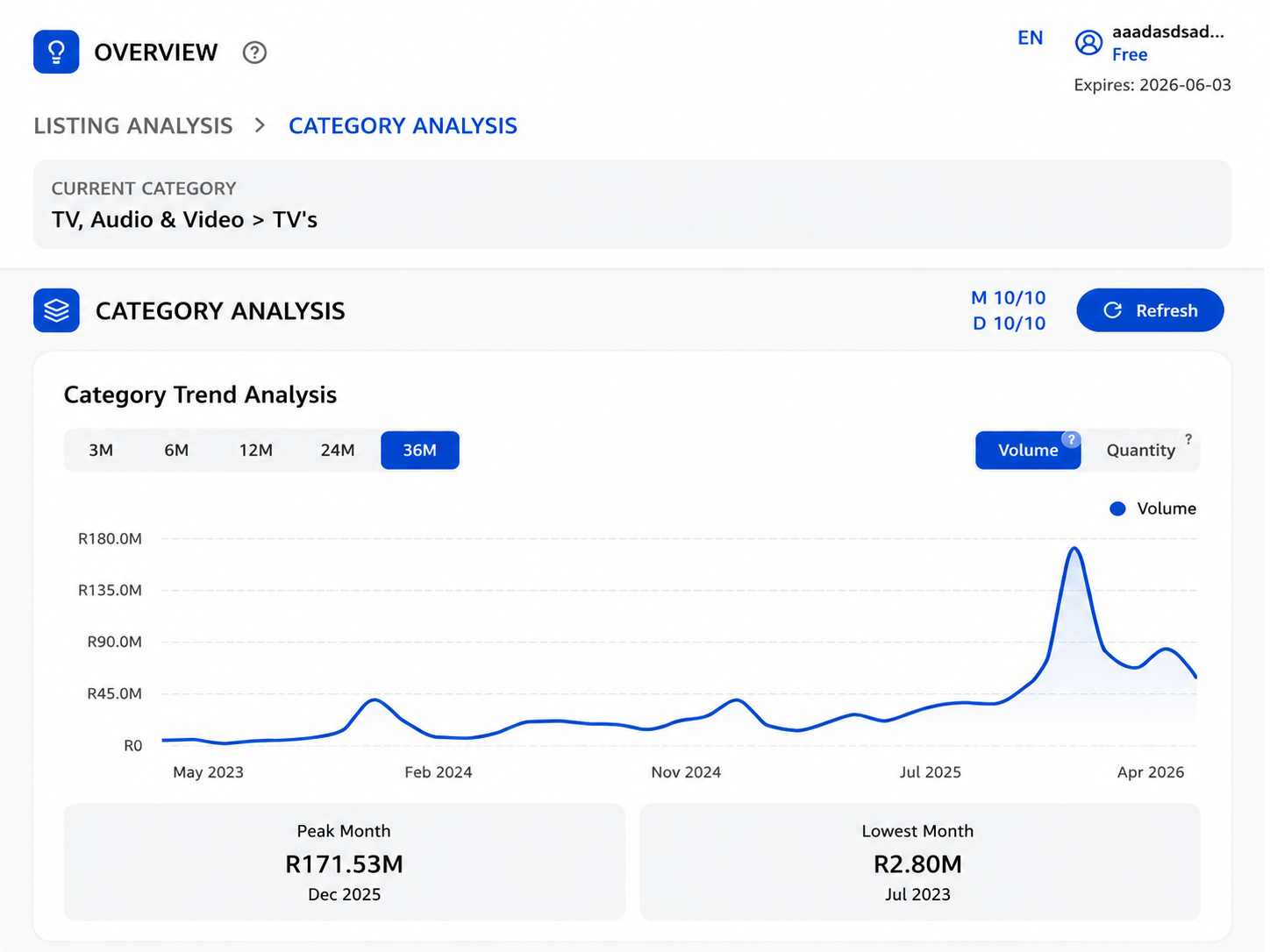The image size is (1270, 952).
Task: Click the M 10/10 quota text
Action: pyautogui.click(x=1009, y=298)
